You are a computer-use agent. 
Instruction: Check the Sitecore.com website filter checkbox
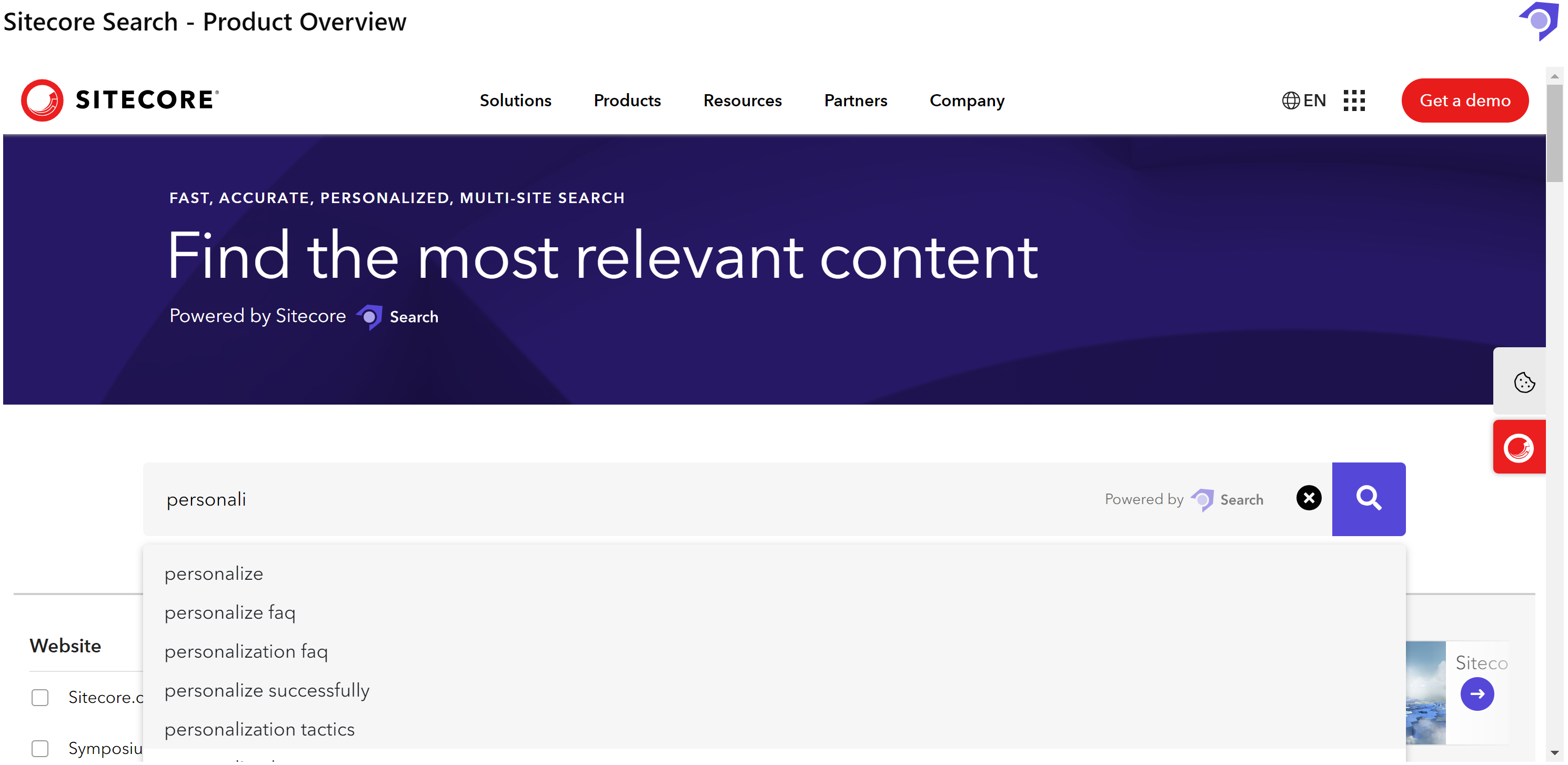(40, 697)
